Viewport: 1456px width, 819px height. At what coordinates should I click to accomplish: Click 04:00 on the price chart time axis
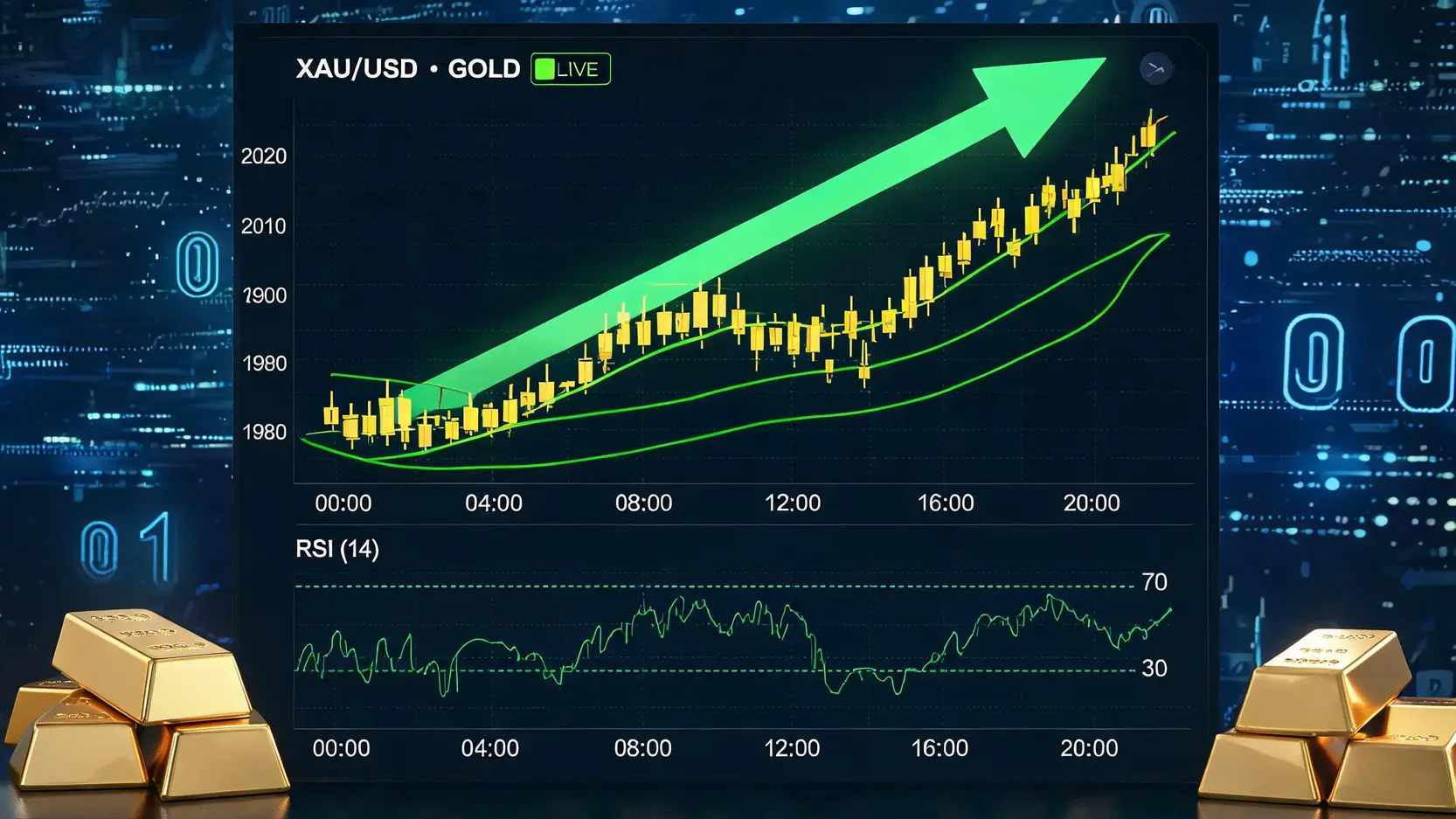point(494,503)
